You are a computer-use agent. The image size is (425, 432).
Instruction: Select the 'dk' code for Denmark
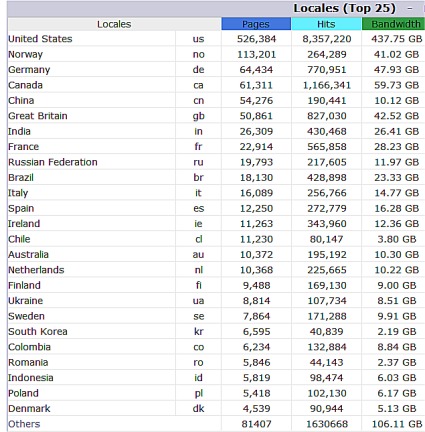[x=198, y=409]
